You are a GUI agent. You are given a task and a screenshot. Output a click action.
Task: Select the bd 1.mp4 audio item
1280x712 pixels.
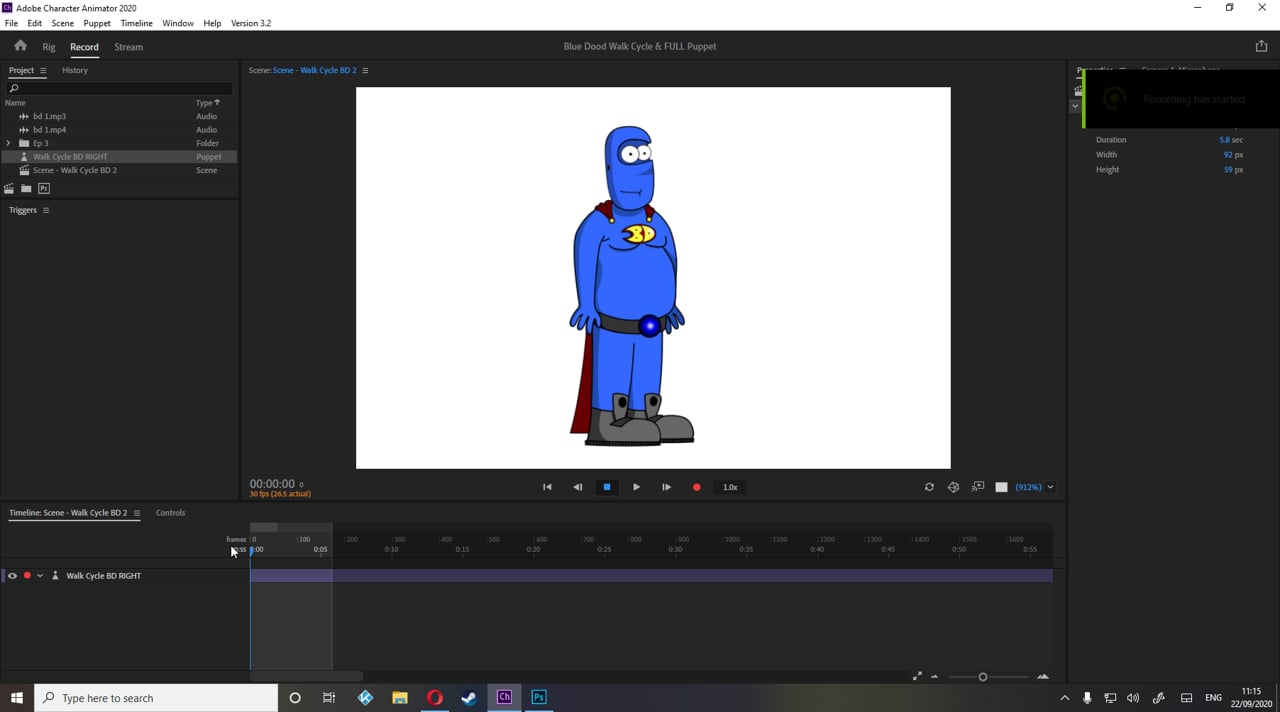119,130
